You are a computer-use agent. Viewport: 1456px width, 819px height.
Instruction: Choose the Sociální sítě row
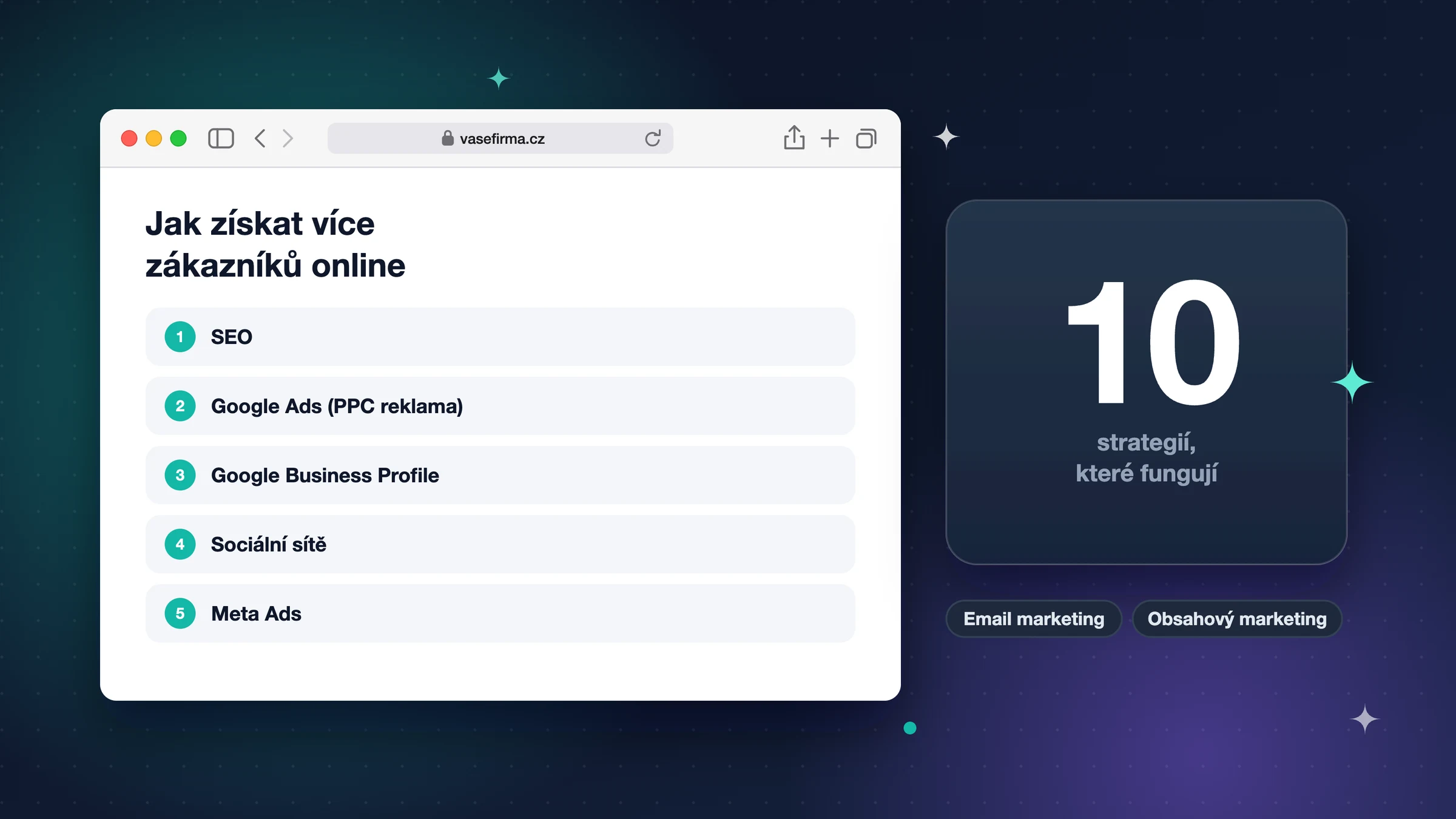(x=500, y=544)
